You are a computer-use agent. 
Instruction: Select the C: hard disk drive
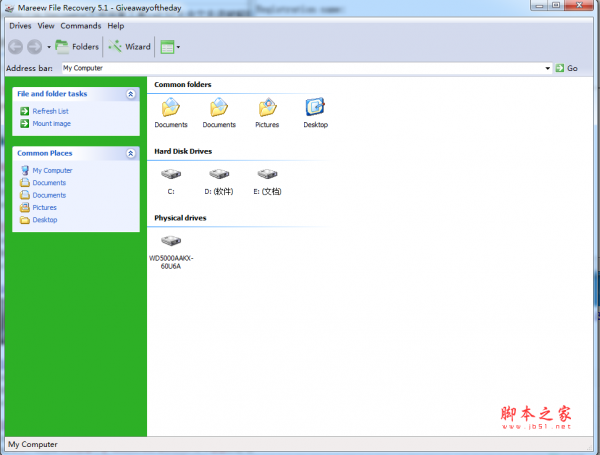pyautogui.click(x=171, y=181)
